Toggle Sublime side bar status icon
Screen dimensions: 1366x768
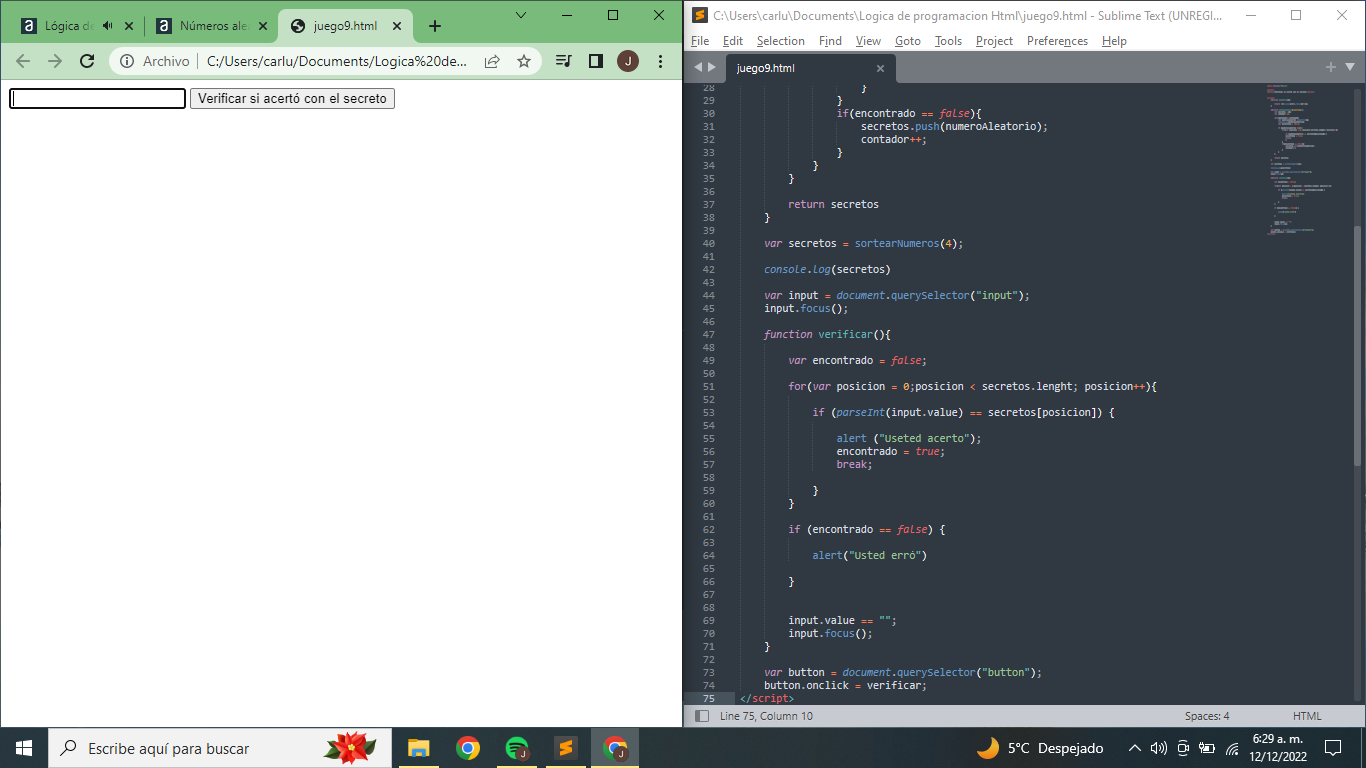click(702, 716)
